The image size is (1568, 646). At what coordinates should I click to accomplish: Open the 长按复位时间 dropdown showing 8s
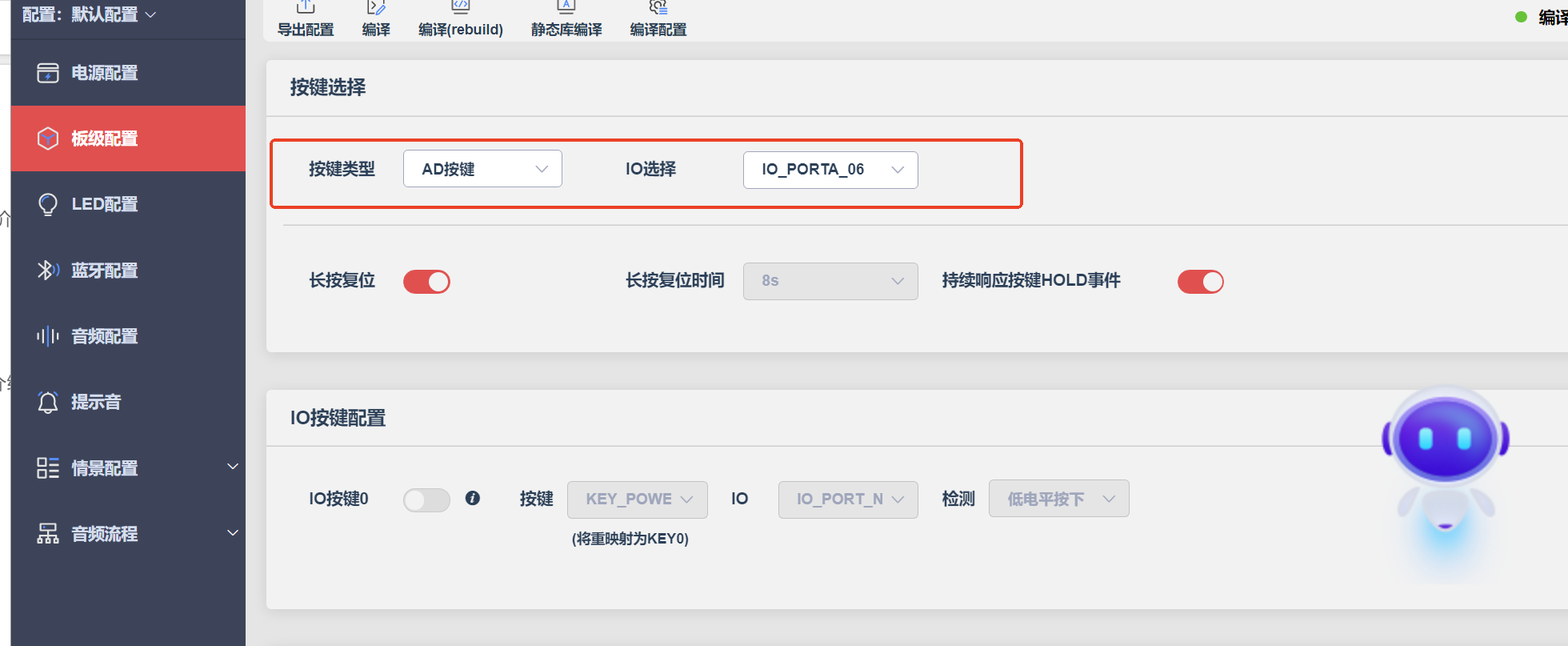(x=830, y=281)
